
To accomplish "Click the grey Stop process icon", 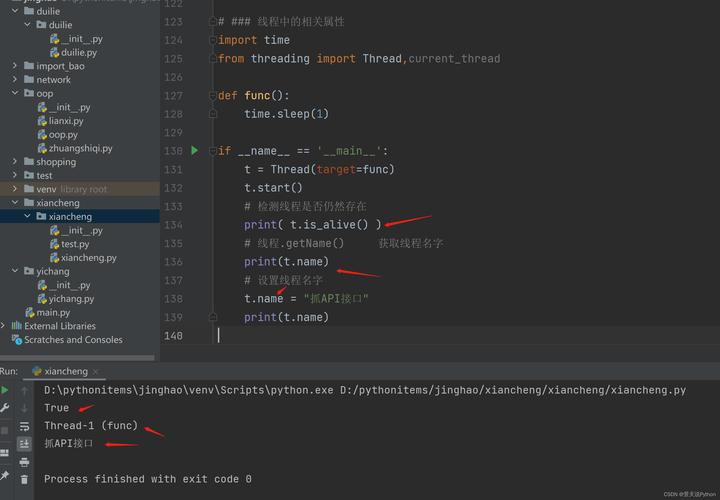I will 5,430.
